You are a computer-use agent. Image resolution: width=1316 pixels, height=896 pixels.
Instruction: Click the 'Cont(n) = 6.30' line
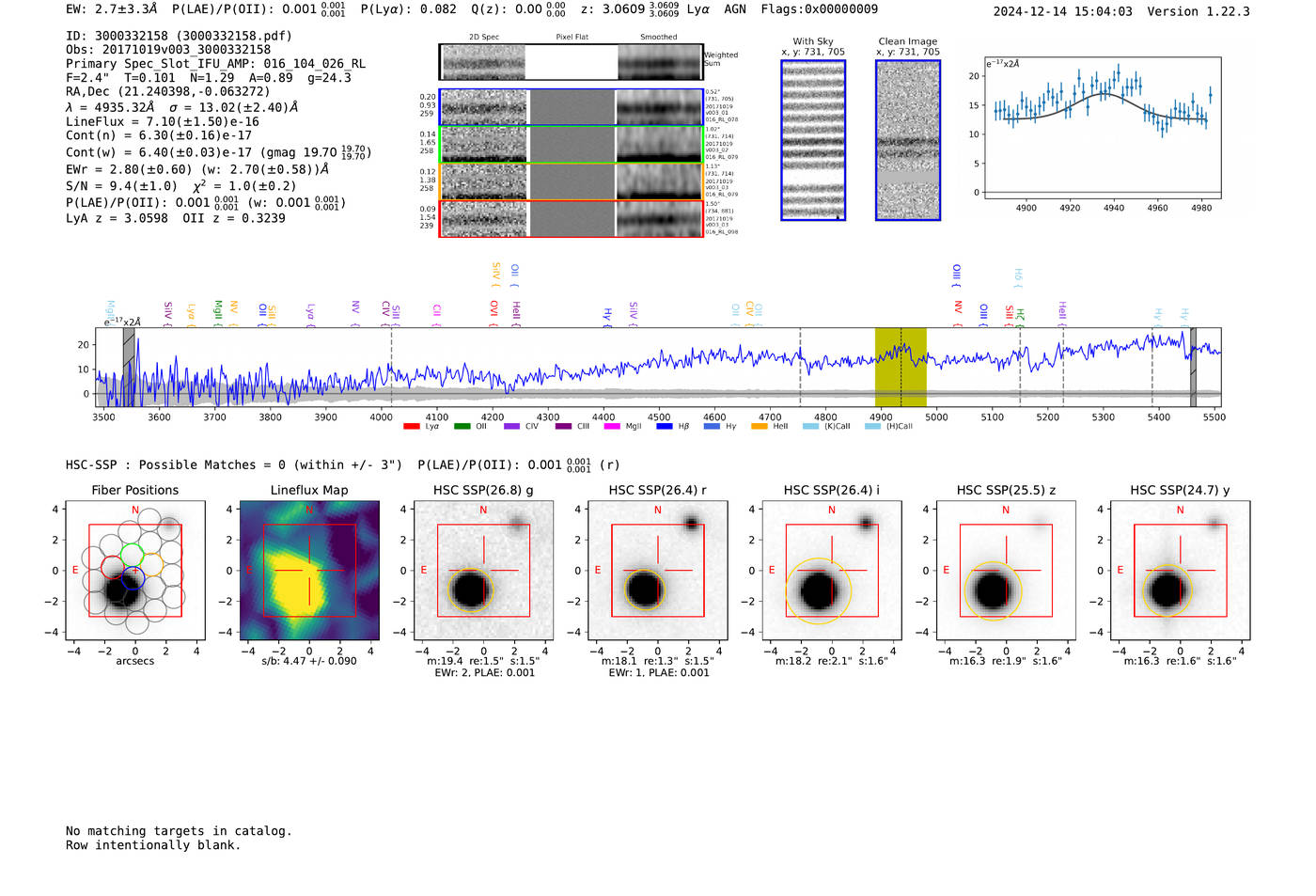(159, 135)
